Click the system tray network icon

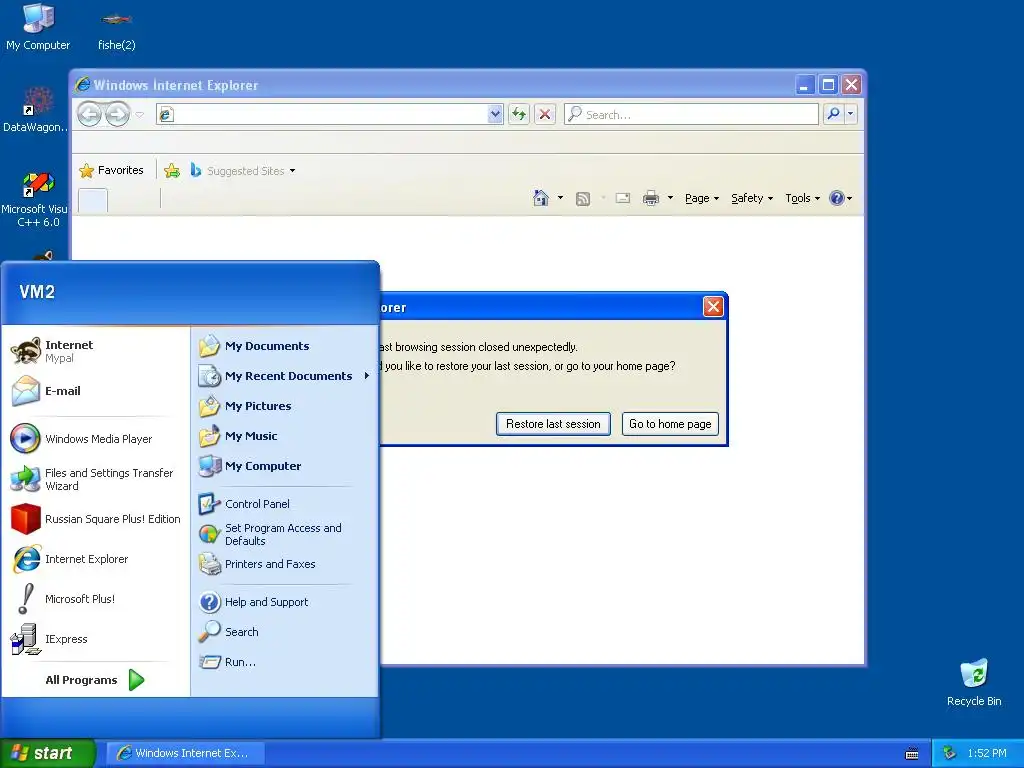tap(950, 754)
